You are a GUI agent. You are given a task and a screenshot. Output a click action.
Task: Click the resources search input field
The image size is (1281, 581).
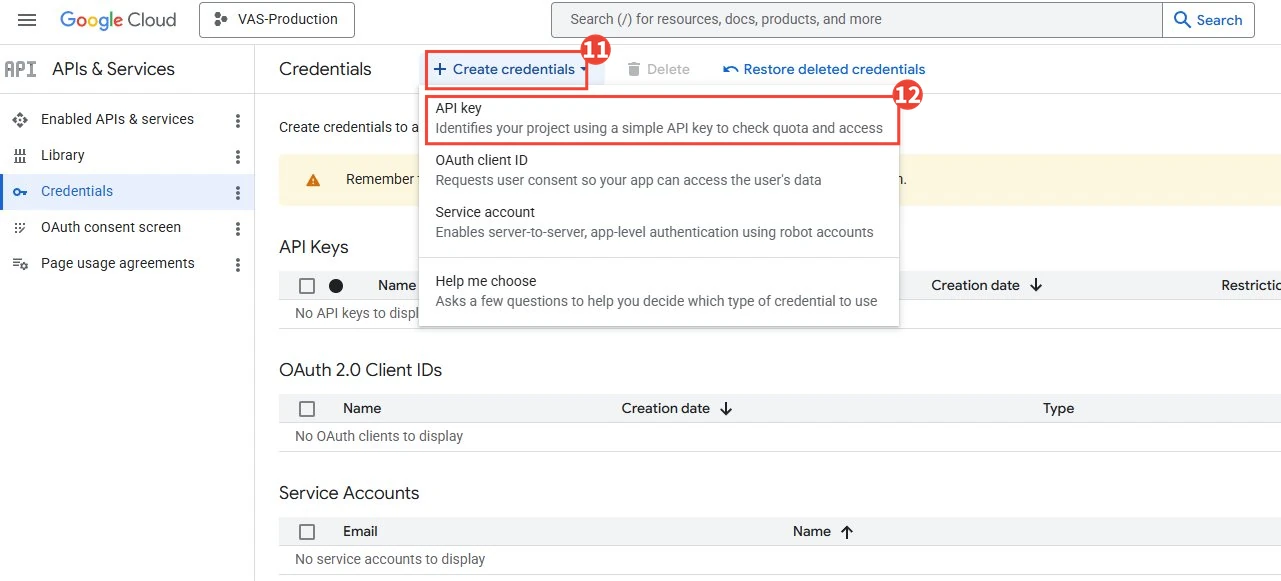coord(857,20)
